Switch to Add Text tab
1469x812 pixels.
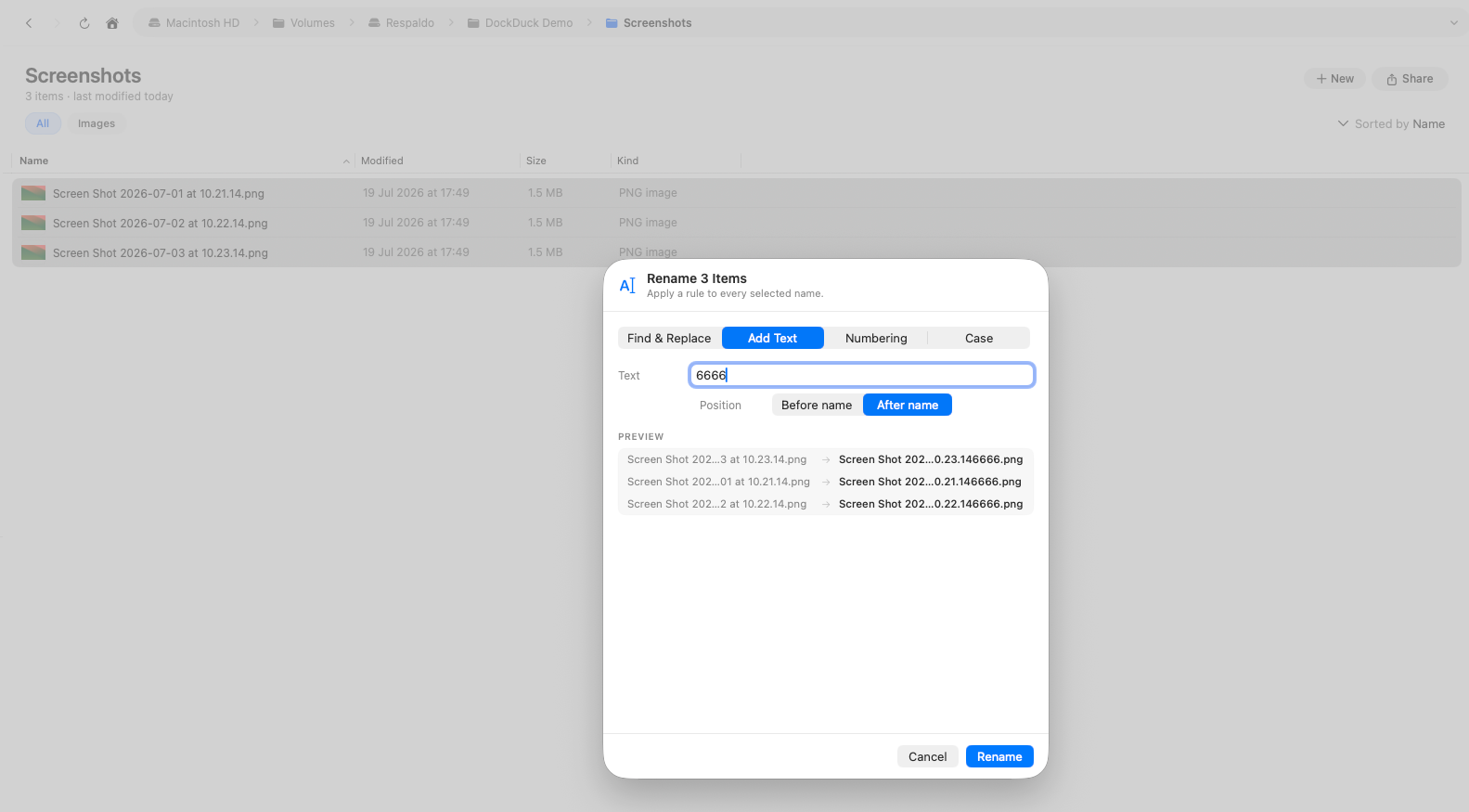[772, 339]
